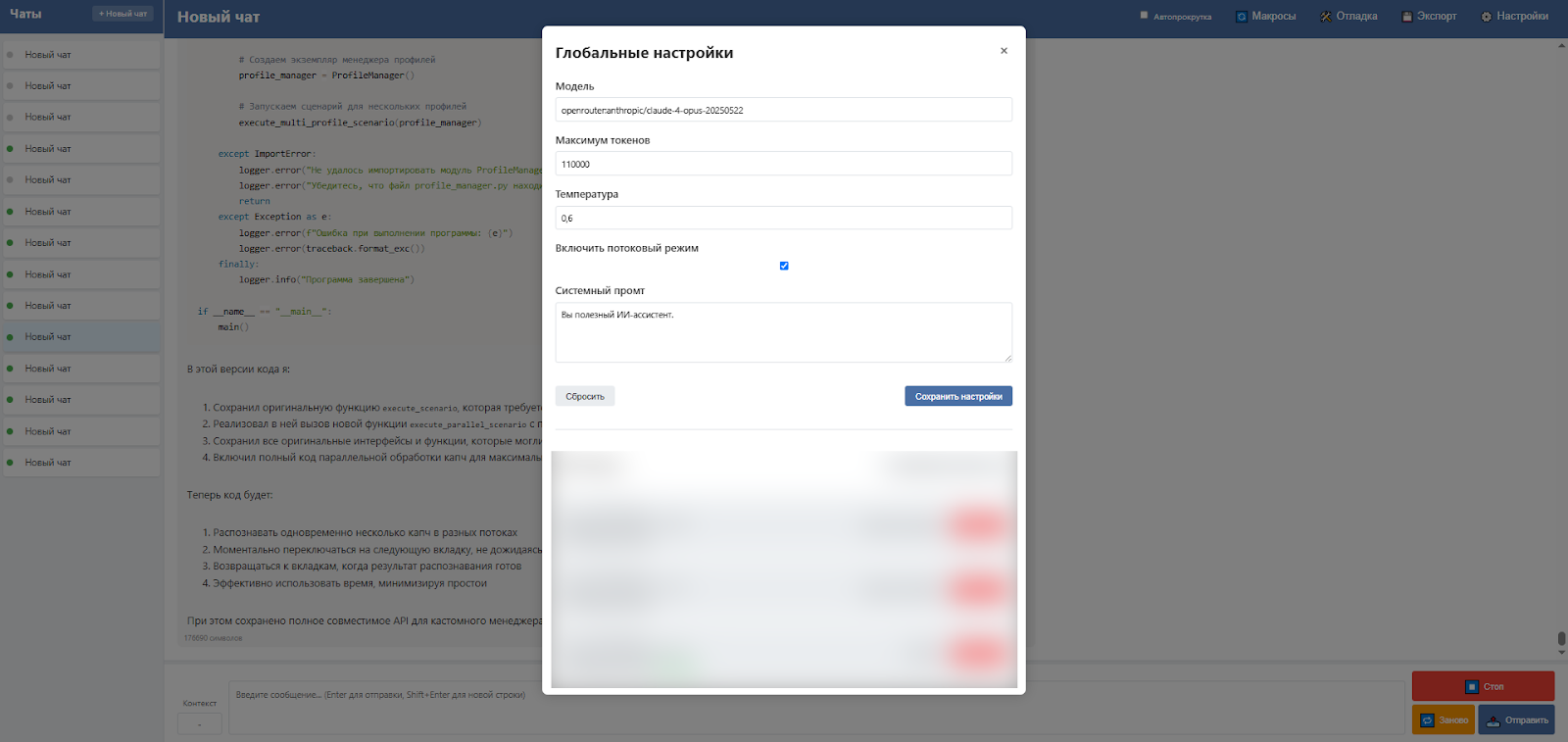Open Отладка via its wrench-and-hammer icon

coord(1326,17)
